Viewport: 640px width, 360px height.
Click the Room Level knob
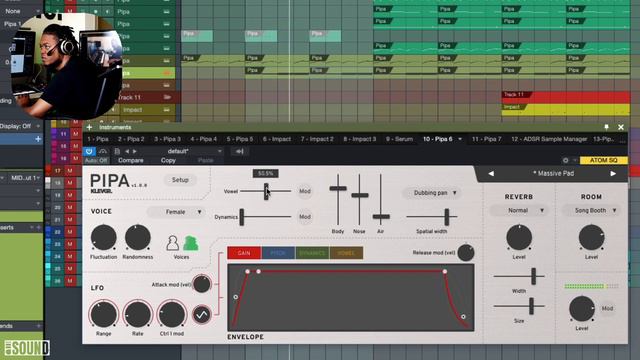point(591,238)
